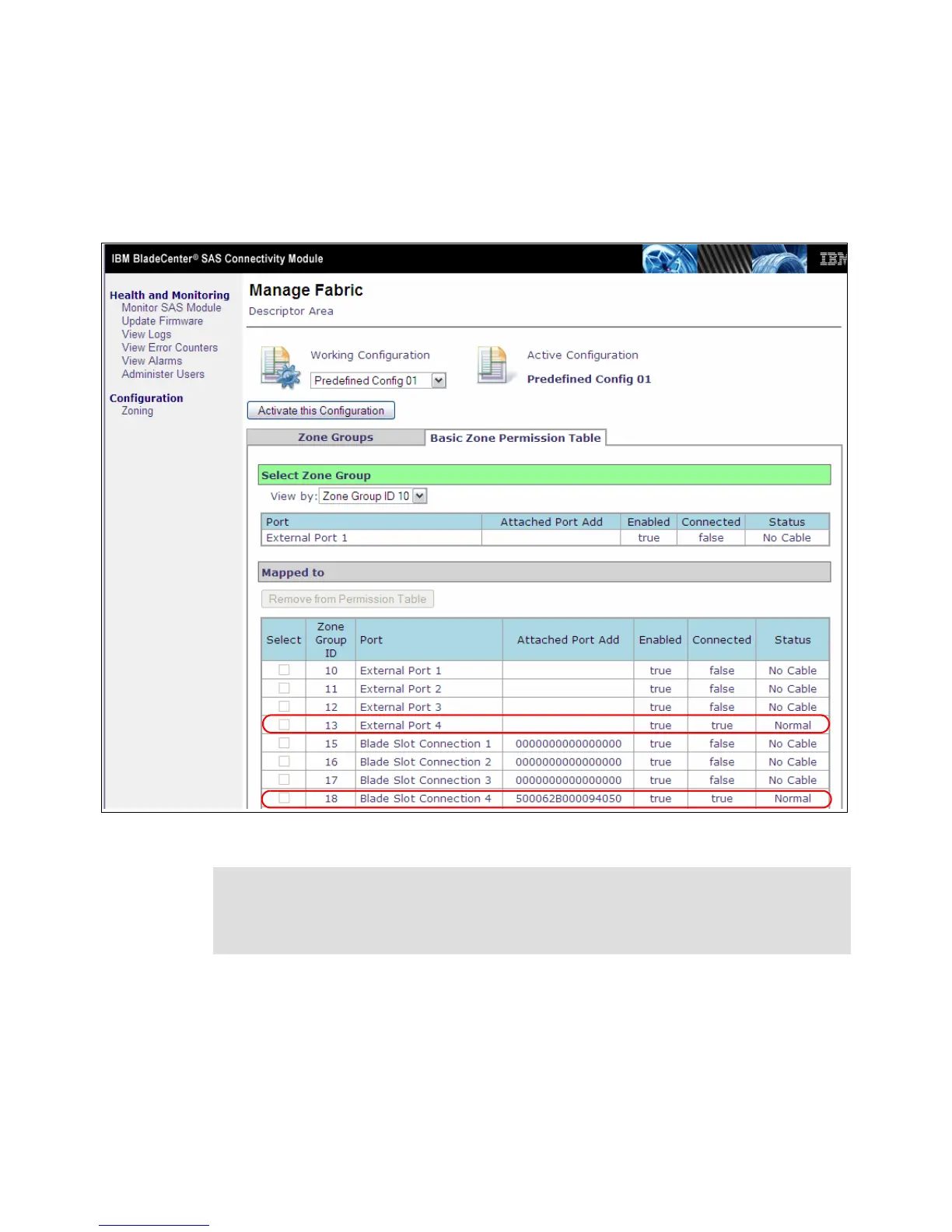The width and height of the screenshot is (952, 1232).
Task: Click the Predefined Config 01 active label
Action: tap(589, 379)
